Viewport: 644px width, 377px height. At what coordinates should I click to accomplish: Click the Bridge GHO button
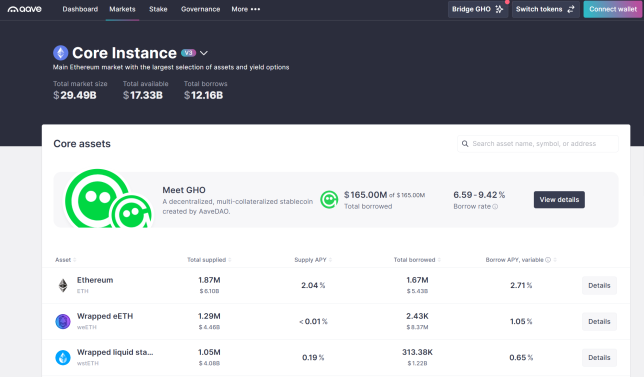(x=478, y=9)
